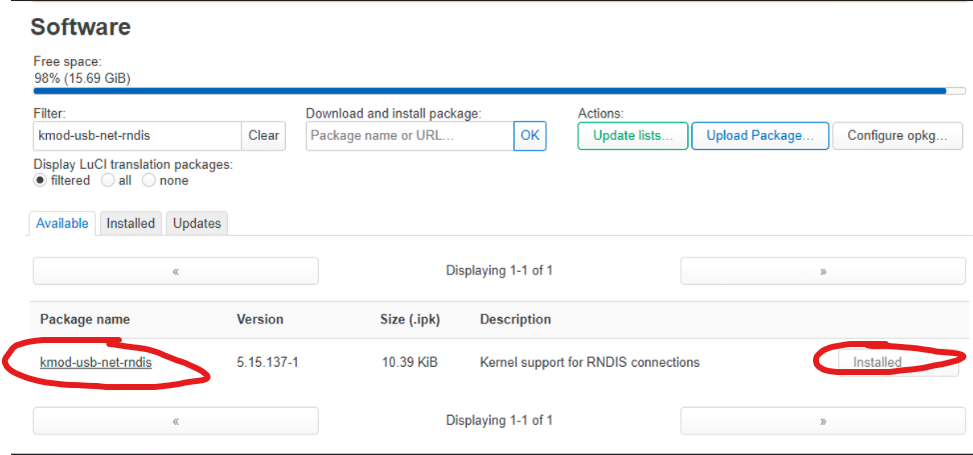This screenshot has height=455, width=973.
Task: Focus the Filter text field
Action: pyautogui.click(x=137, y=135)
